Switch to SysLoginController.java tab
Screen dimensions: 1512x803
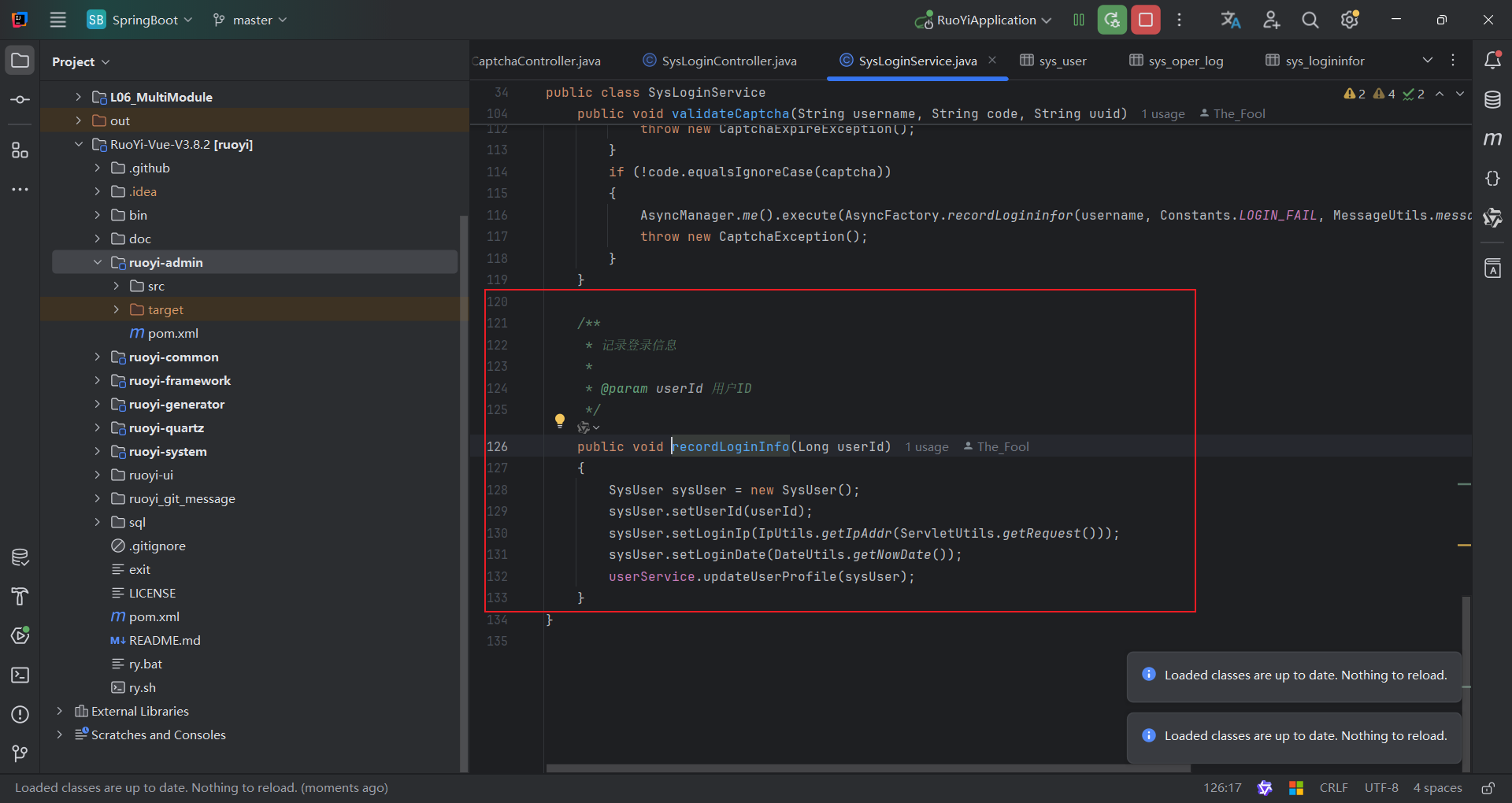(720, 61)
